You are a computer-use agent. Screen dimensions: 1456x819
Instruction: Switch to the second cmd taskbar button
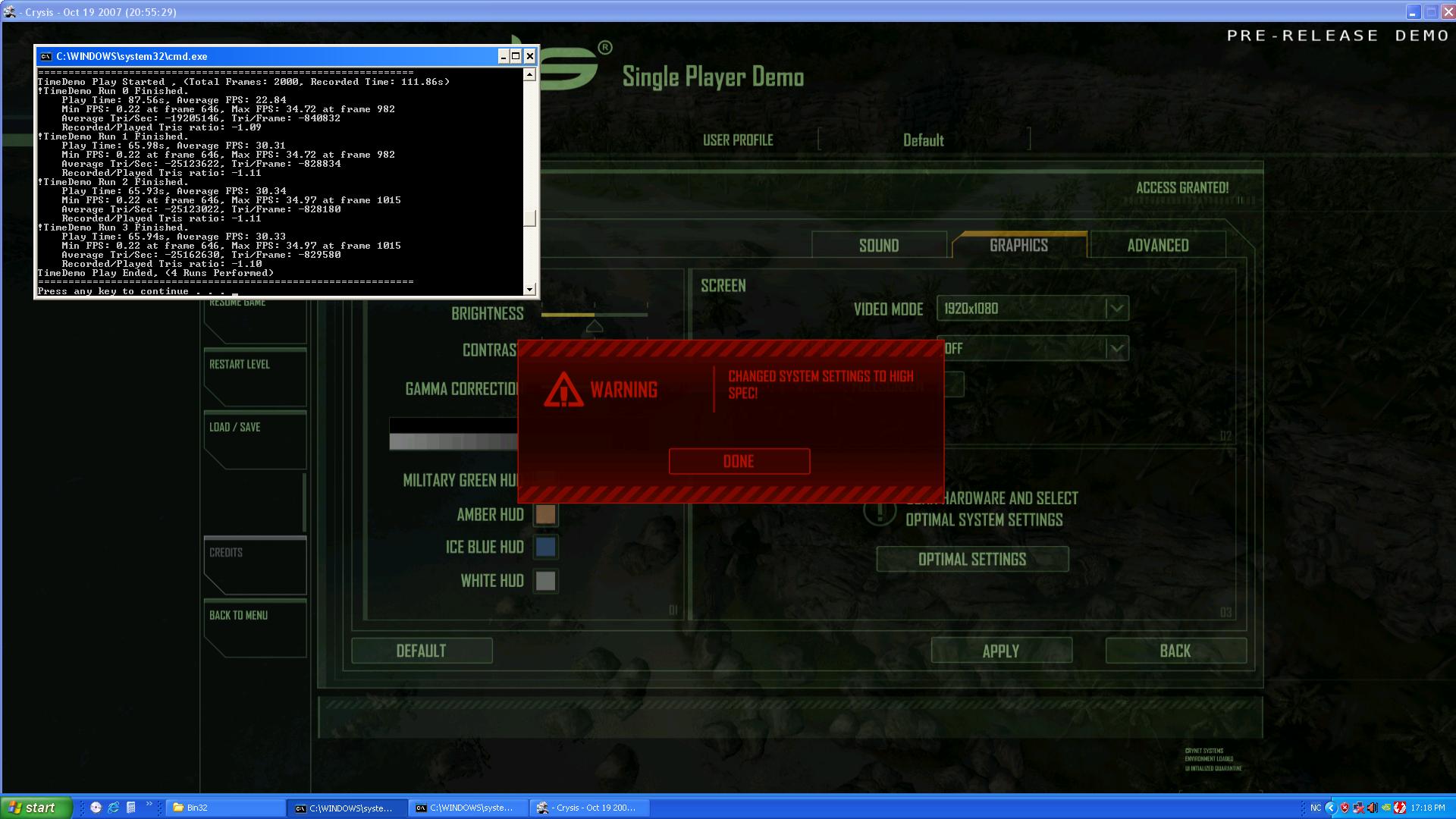(469, 808)
